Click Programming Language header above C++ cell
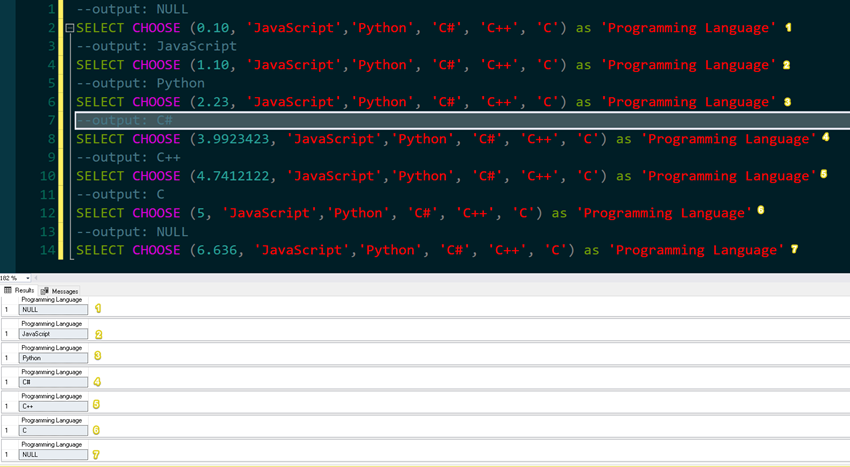 pyautogui.click(x=51, y=396)
